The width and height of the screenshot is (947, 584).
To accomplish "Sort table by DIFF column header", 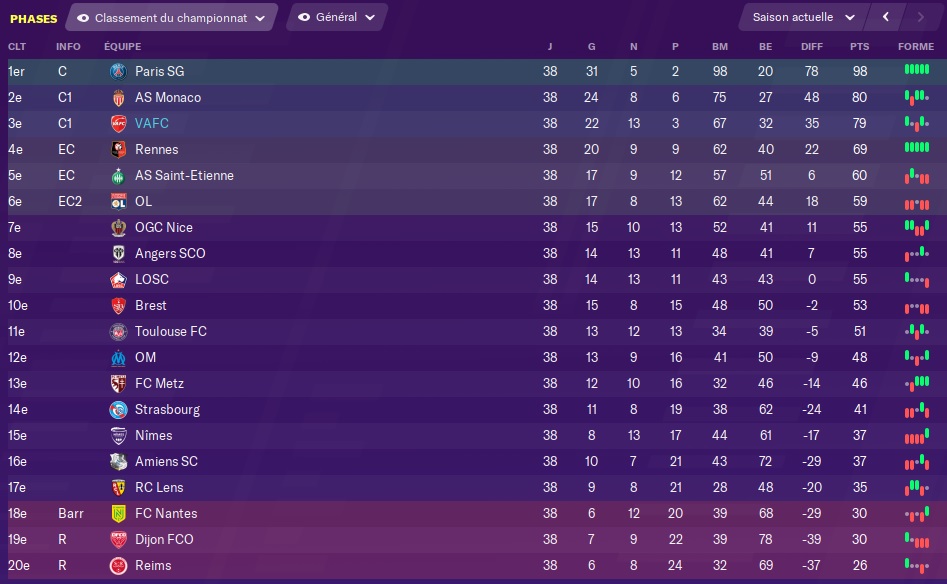I will (x=812, y=47).
